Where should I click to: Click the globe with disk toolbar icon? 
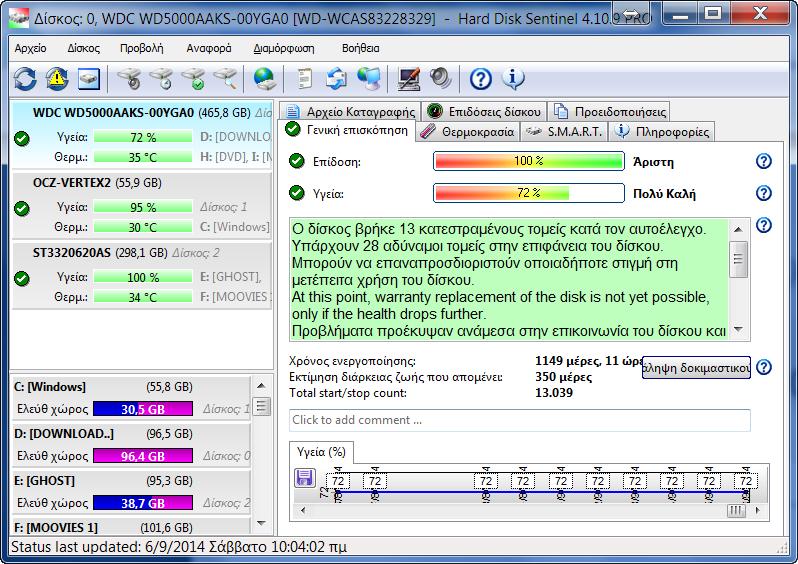tap(265, 79)
